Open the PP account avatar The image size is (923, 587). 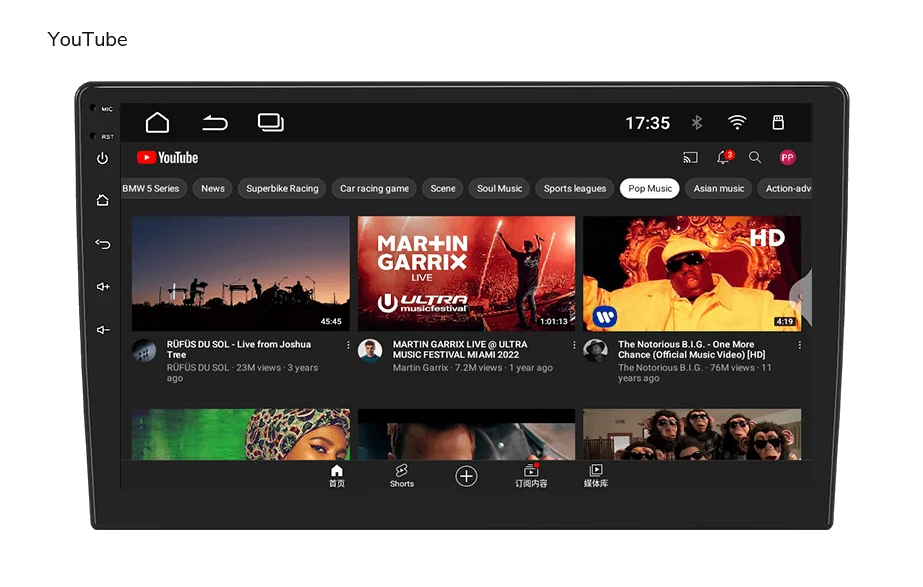click(x=787, y=157)
